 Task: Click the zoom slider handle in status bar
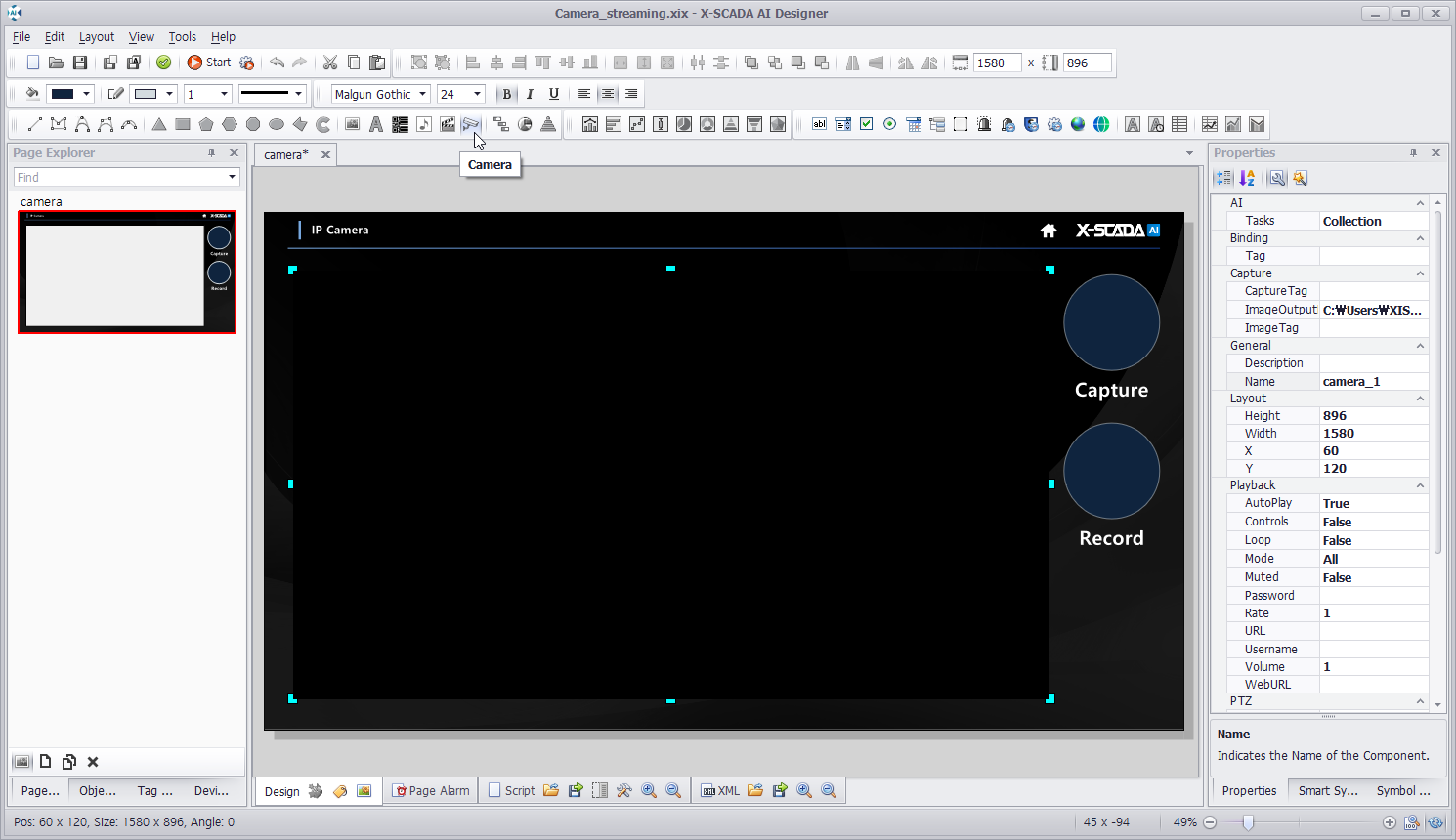[1248, 822]
